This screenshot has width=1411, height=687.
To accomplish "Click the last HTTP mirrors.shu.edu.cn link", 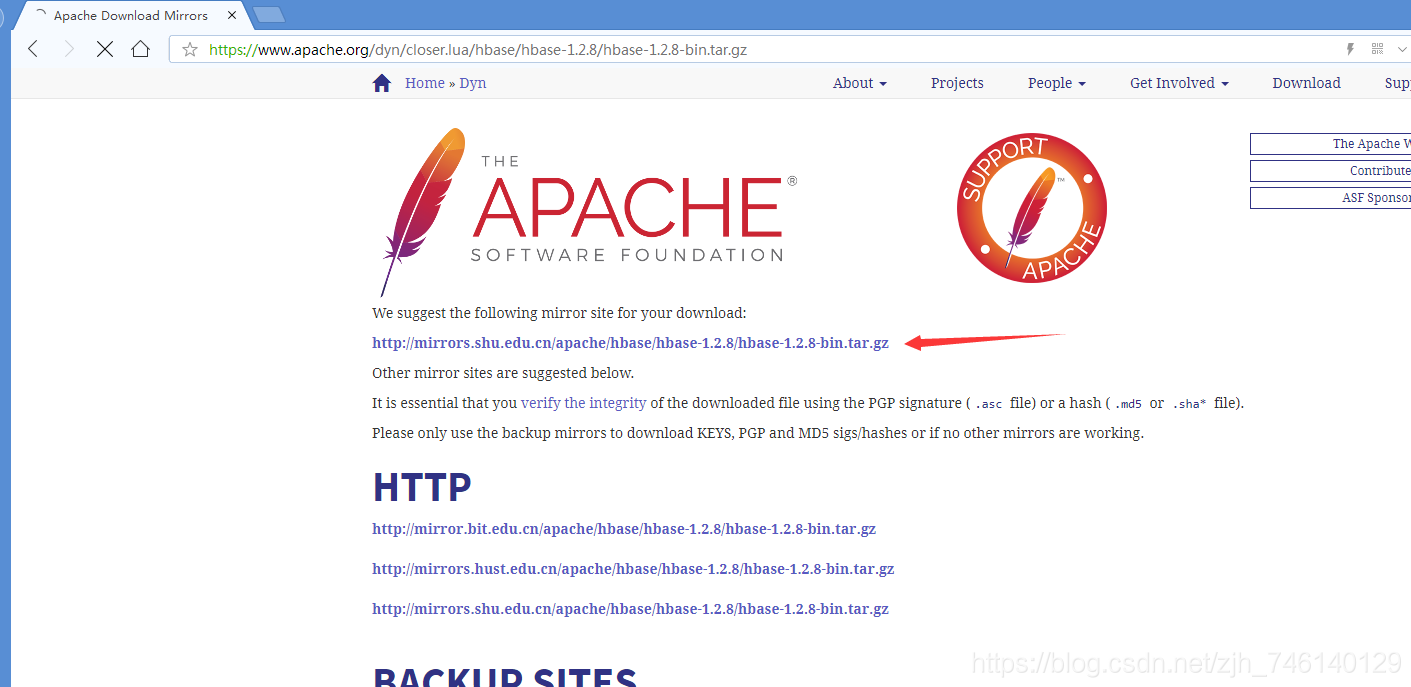I will (x=630, y=609).
